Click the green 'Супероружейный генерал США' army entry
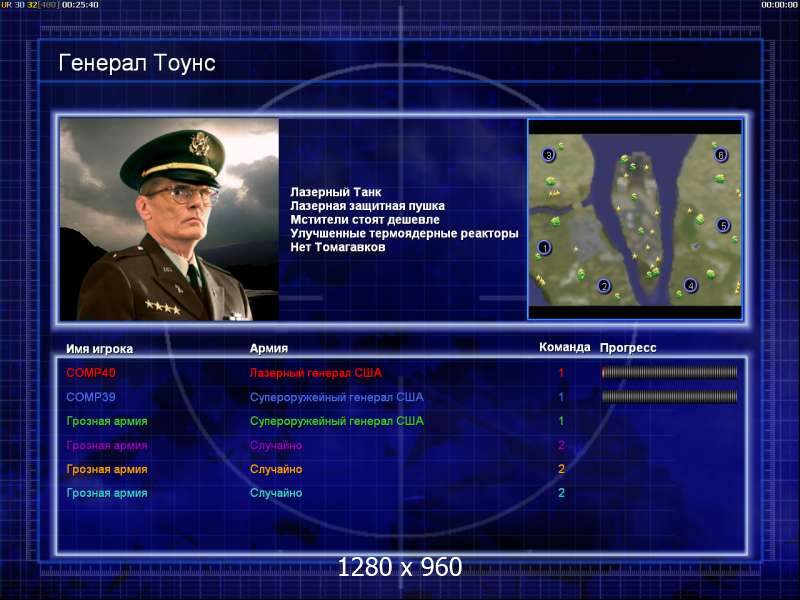This screenshot has height=600, width=800. [337, 421]
